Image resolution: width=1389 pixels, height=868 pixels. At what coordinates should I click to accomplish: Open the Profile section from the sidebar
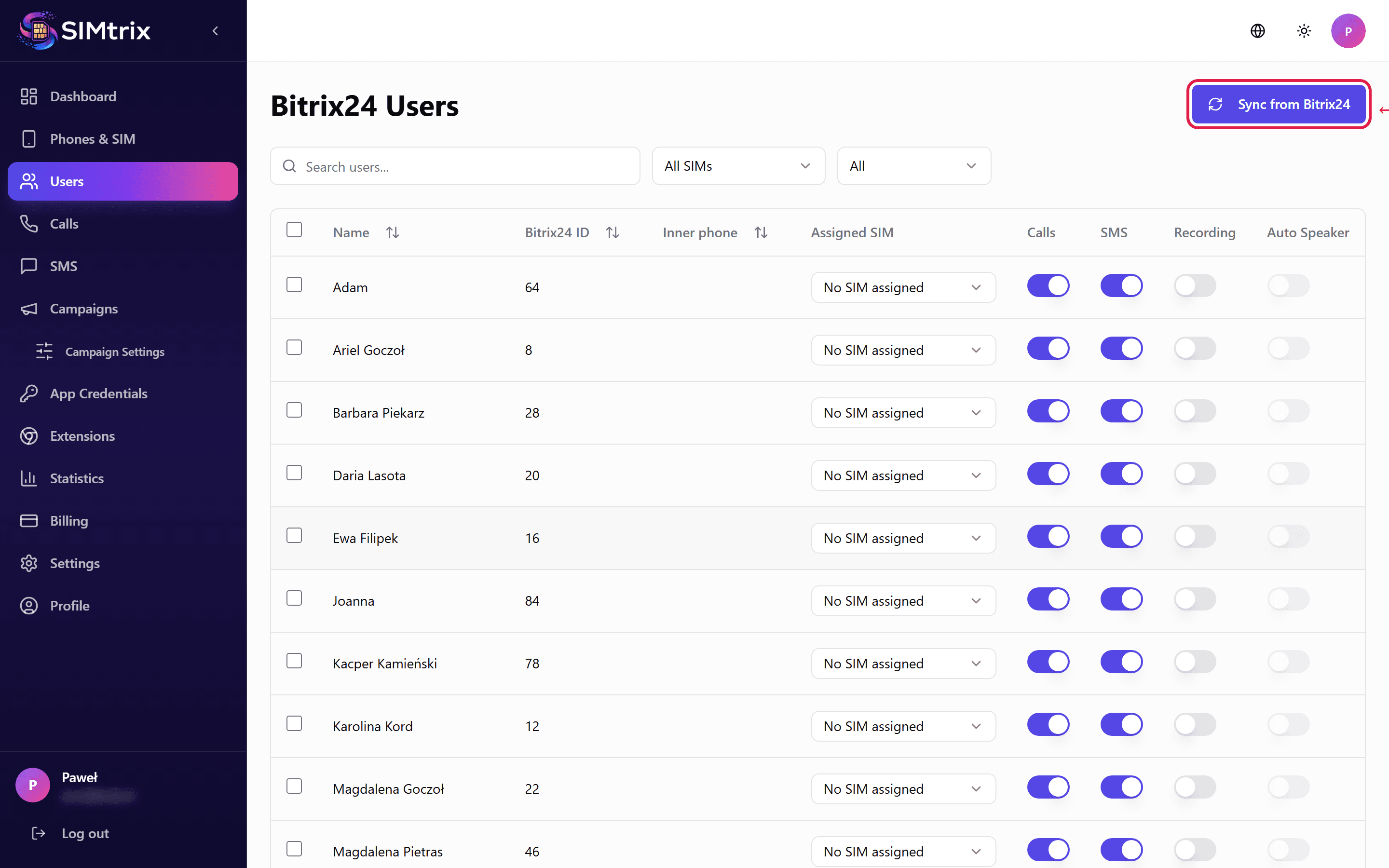click(69, 605)
